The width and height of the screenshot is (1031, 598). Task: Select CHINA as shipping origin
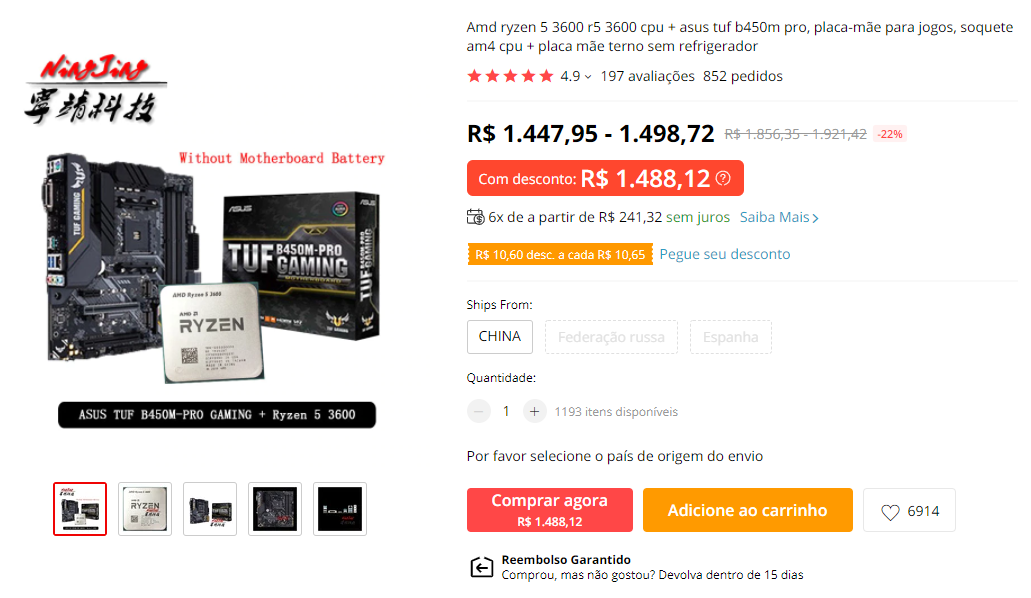coord(500,337)
